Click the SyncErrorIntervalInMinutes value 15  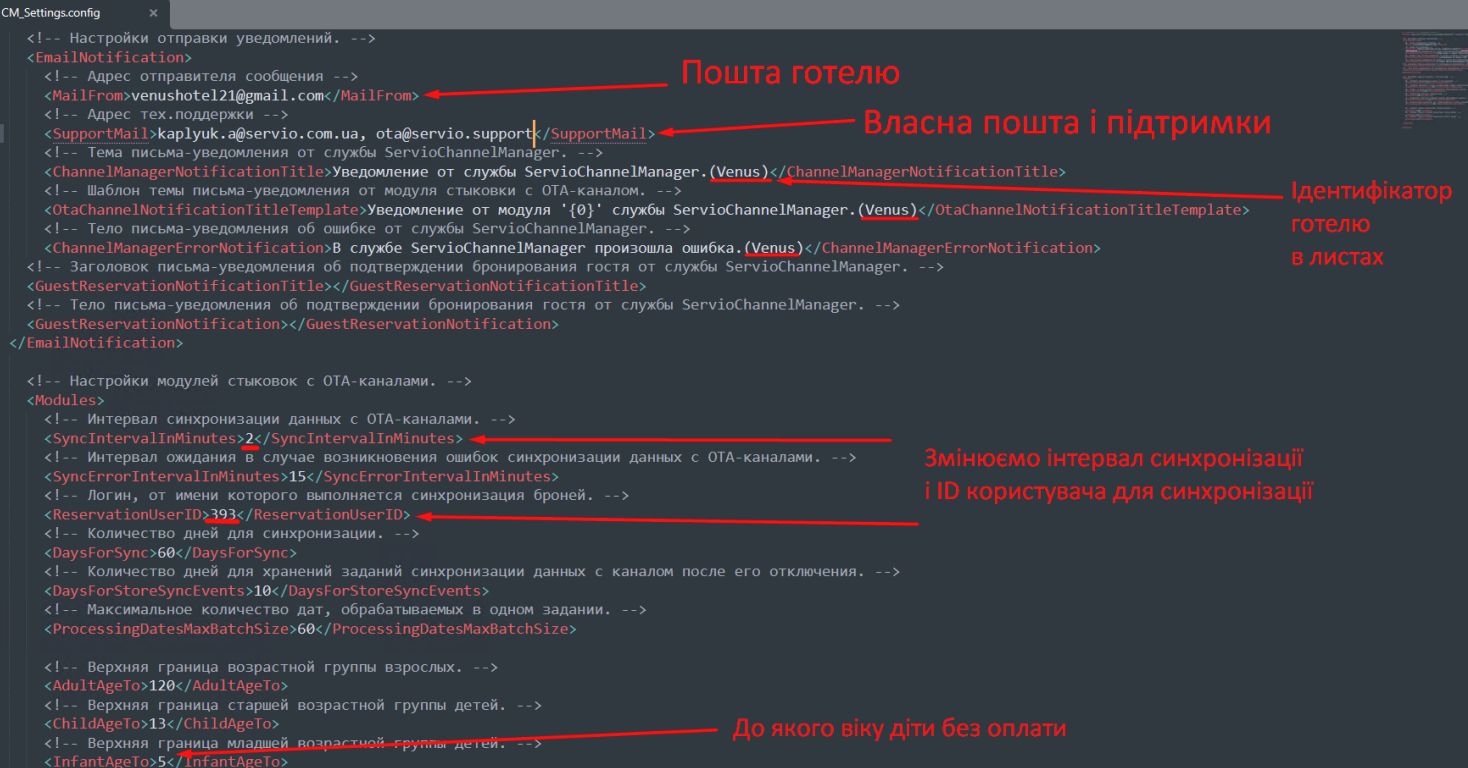pos(296,477)
